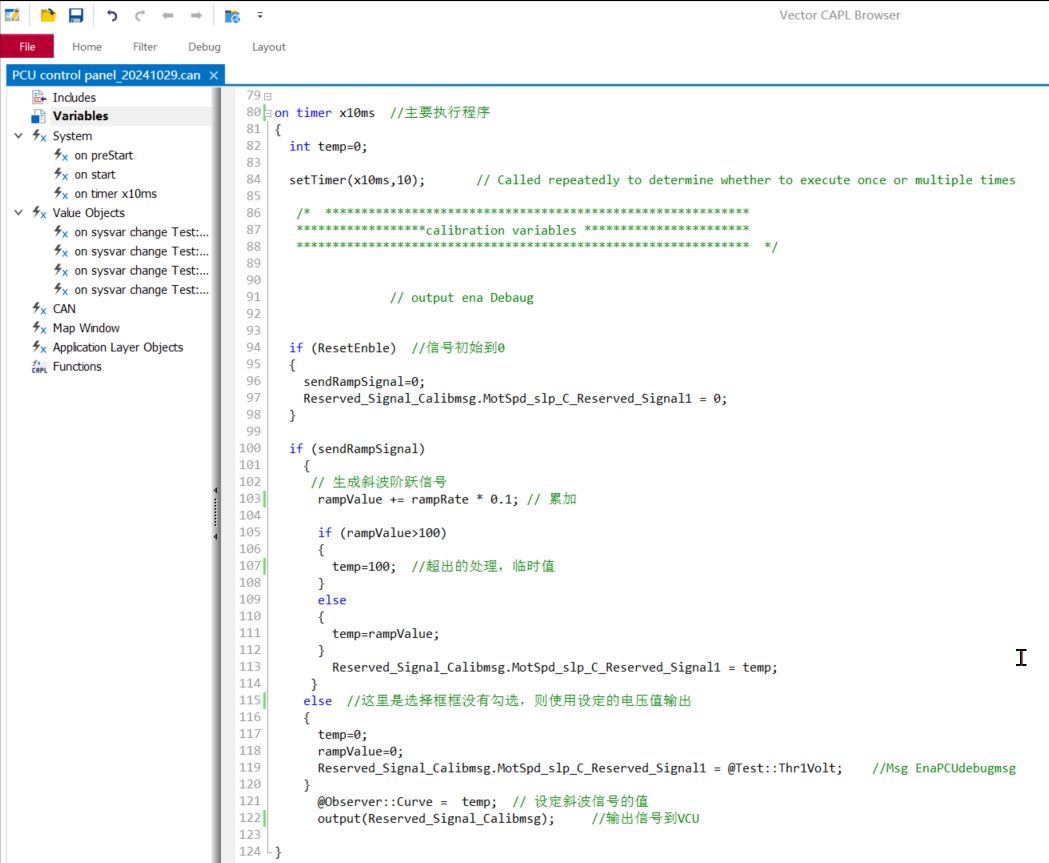The height and width of the screenshot is (863, 1049).
Task: Click the navigate forward arrow icon
Action: coord(196,15)
